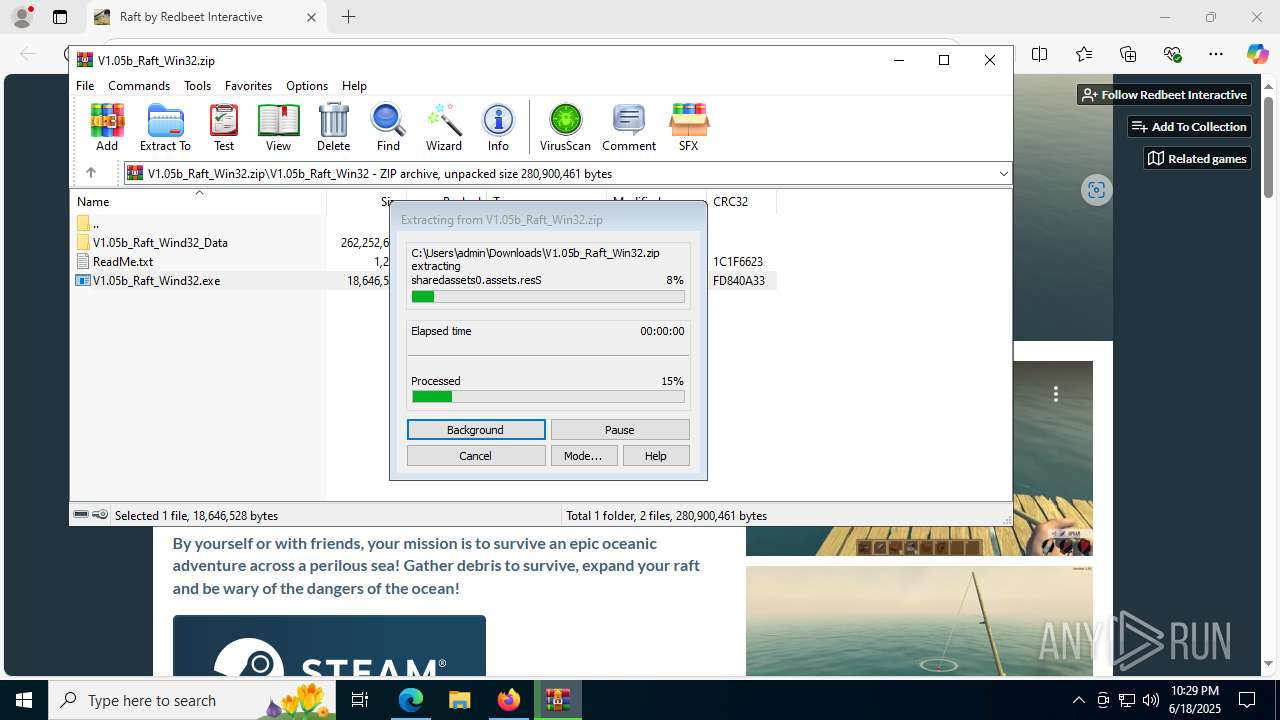Open File Explorer from taskbar
Viewport: 1280px width, 720px height.
pyautogui.click(x=459, y=700)
